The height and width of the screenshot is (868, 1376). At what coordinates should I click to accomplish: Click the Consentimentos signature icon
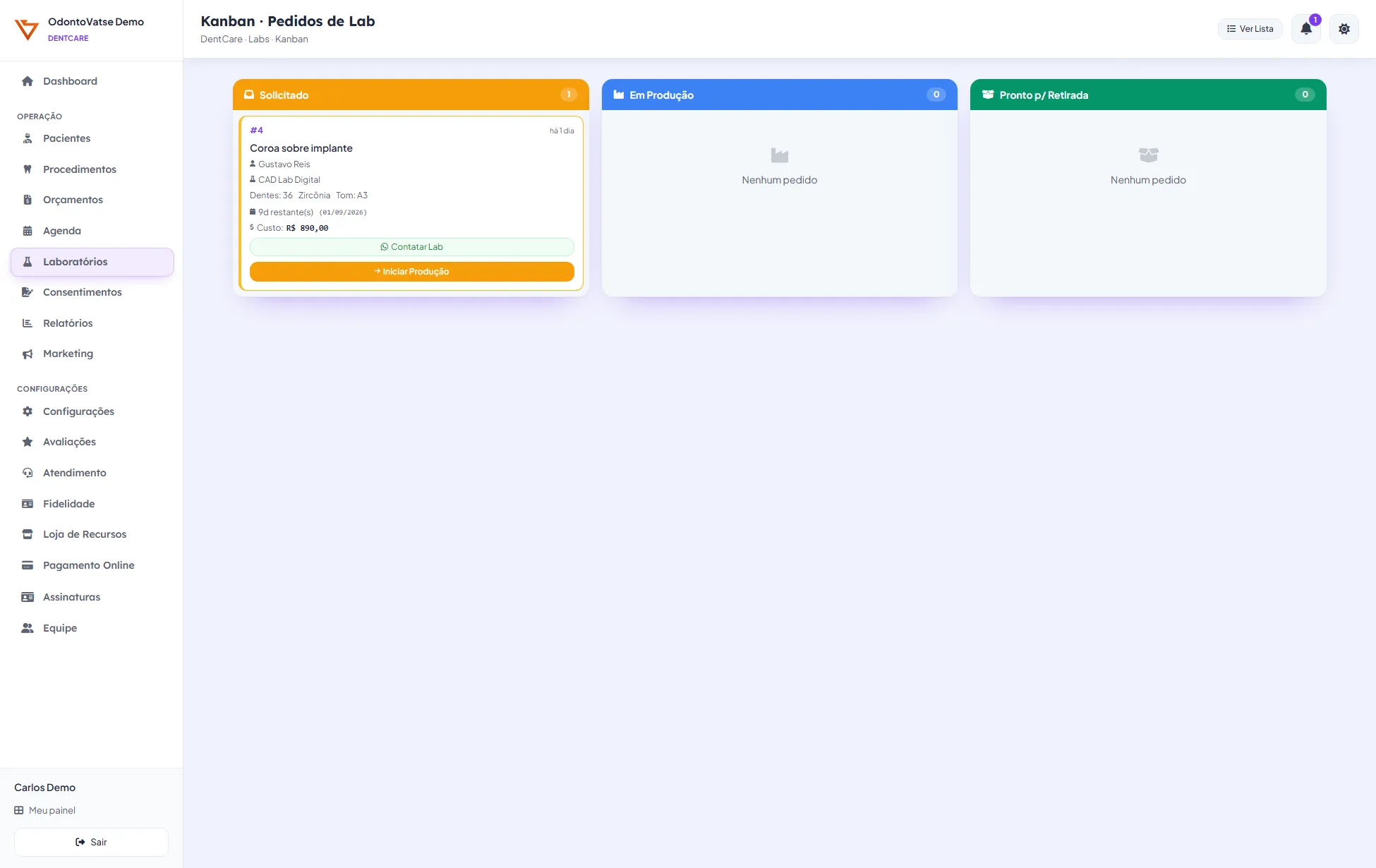pos(28,292)
